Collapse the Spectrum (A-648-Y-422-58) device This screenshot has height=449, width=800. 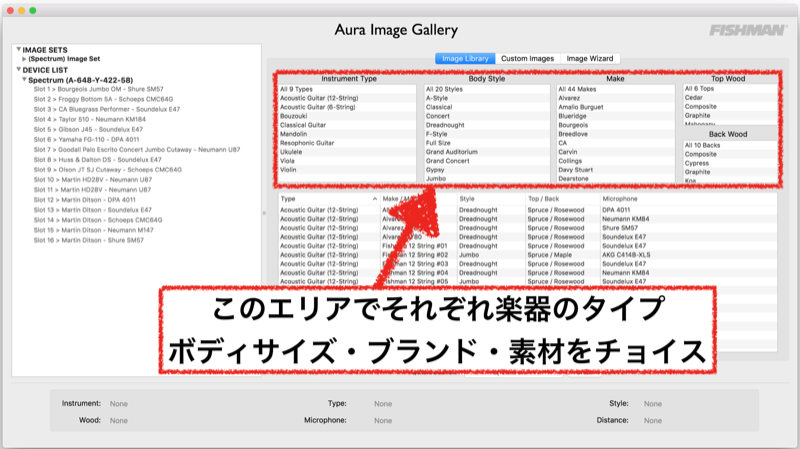point(24,80)
